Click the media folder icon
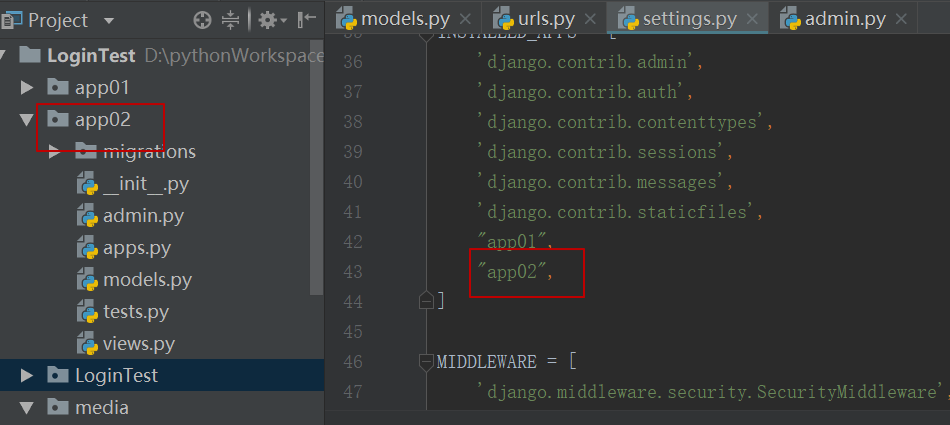 pos(58,408)
